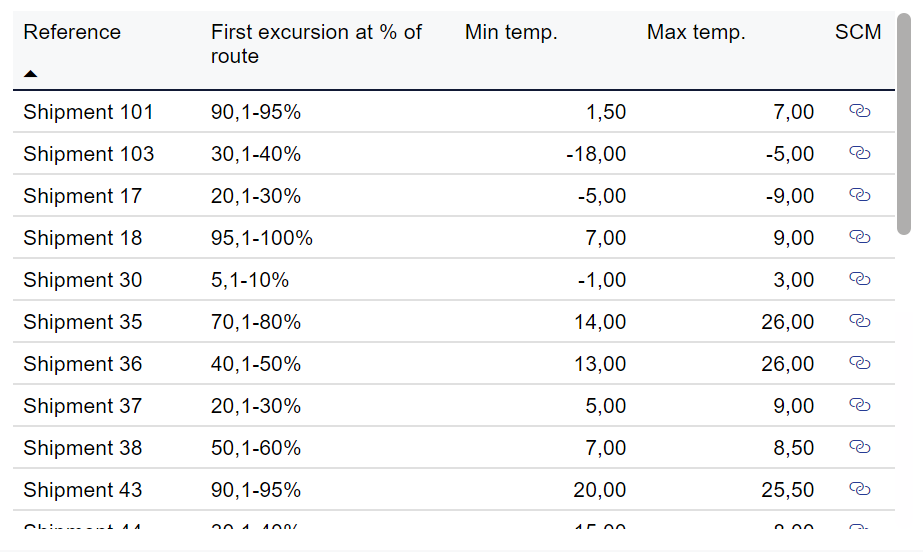923x552 pixels.
Task: Select the Shipment 101 row reference
Action: coord(88,112)
